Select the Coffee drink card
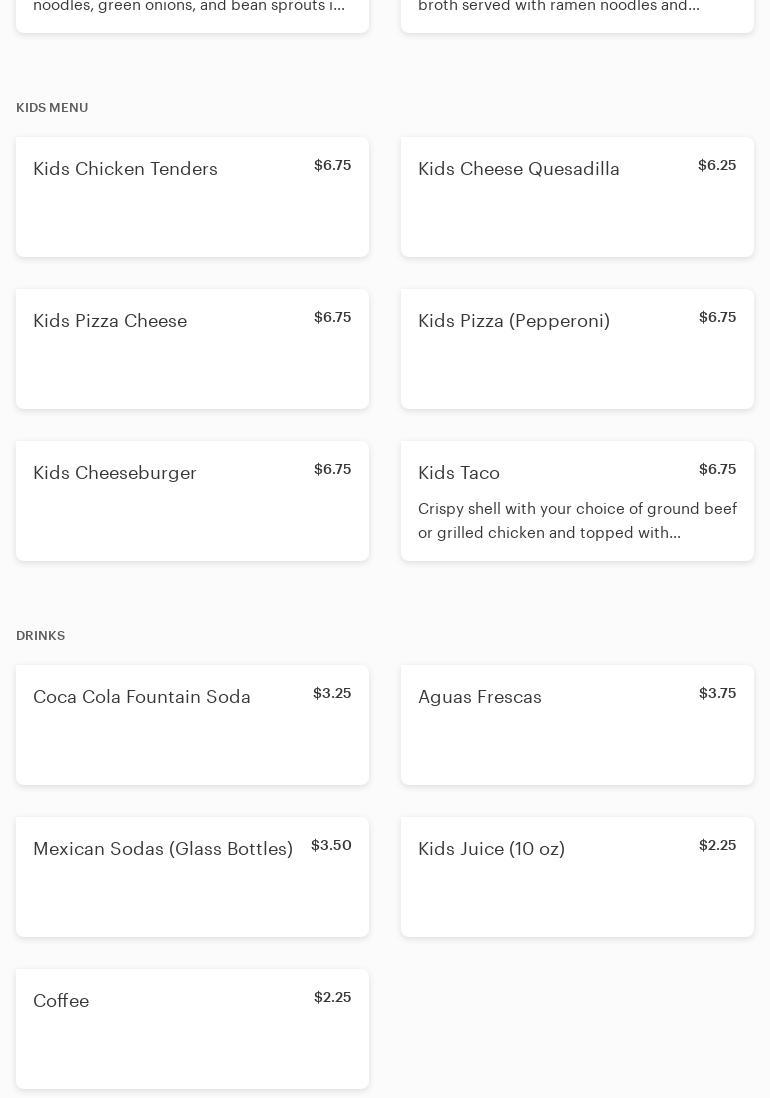 tap(192, 1029)
